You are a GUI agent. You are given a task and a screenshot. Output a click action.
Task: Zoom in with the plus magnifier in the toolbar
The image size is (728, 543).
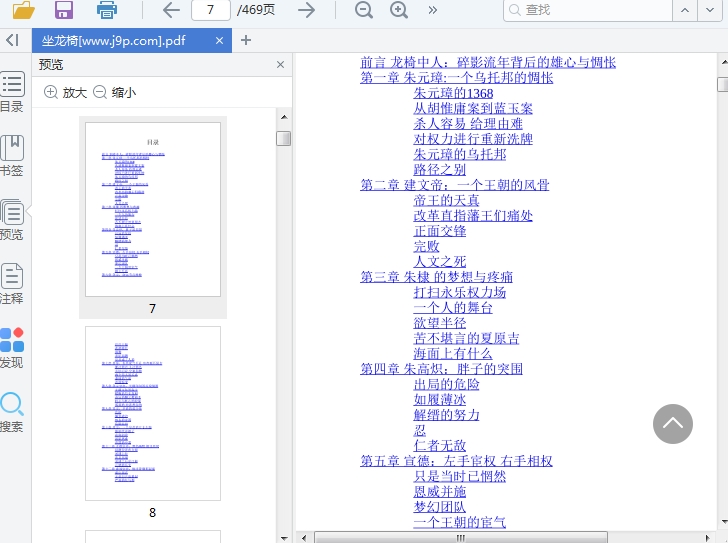tap(399, 10)
